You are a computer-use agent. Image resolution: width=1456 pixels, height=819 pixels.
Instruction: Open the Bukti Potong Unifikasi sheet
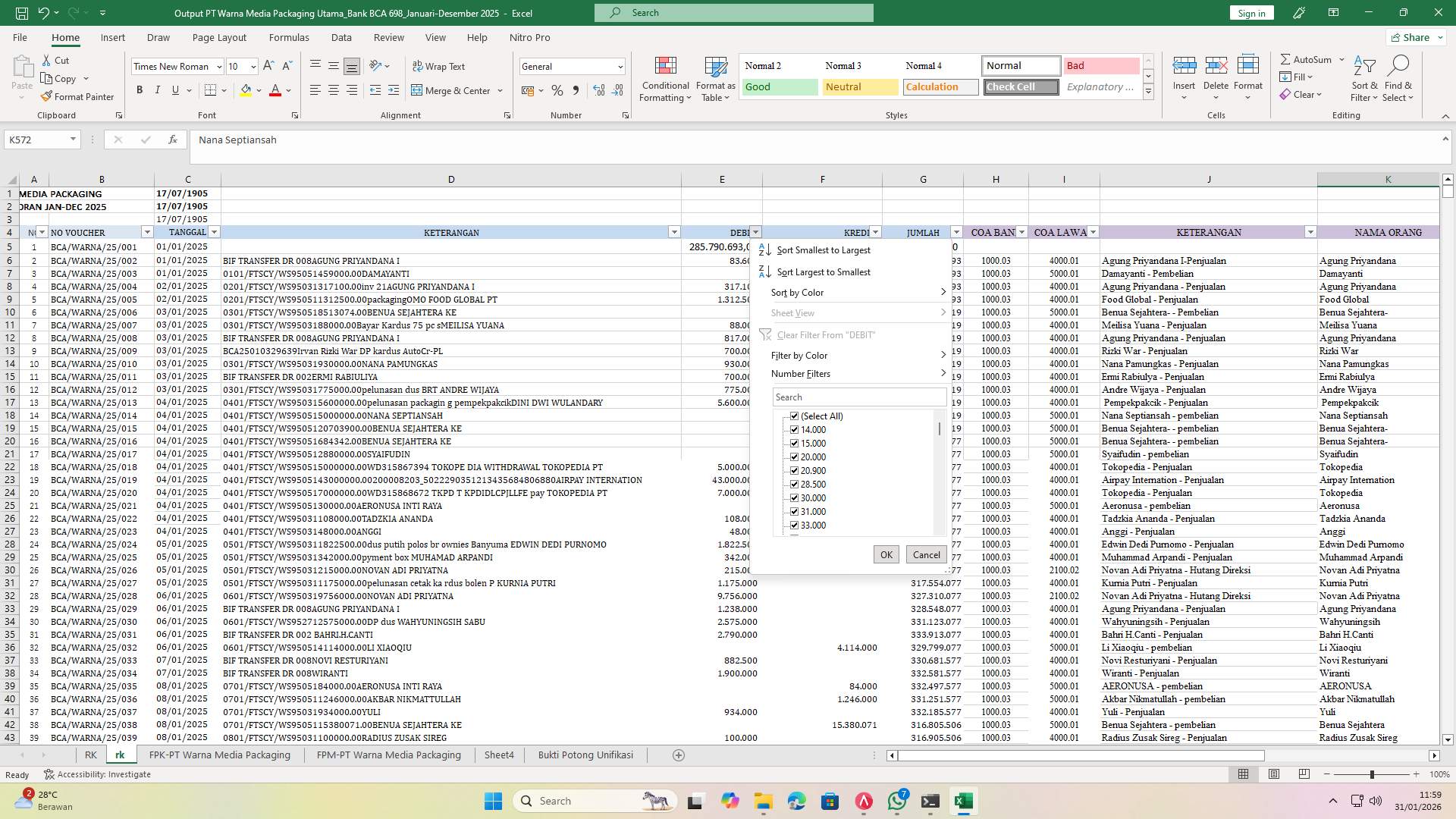[x=586, y=755]
